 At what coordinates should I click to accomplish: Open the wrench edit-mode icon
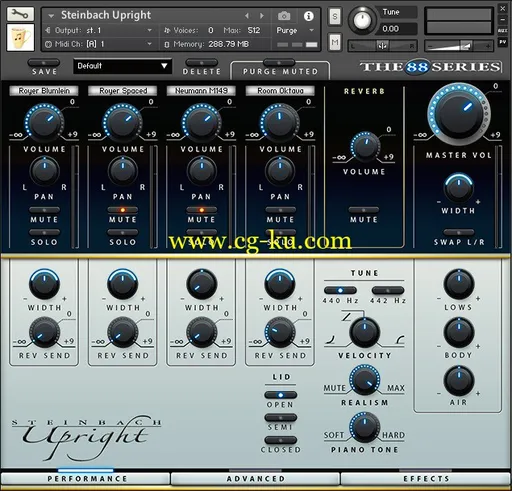coord(20,14)
